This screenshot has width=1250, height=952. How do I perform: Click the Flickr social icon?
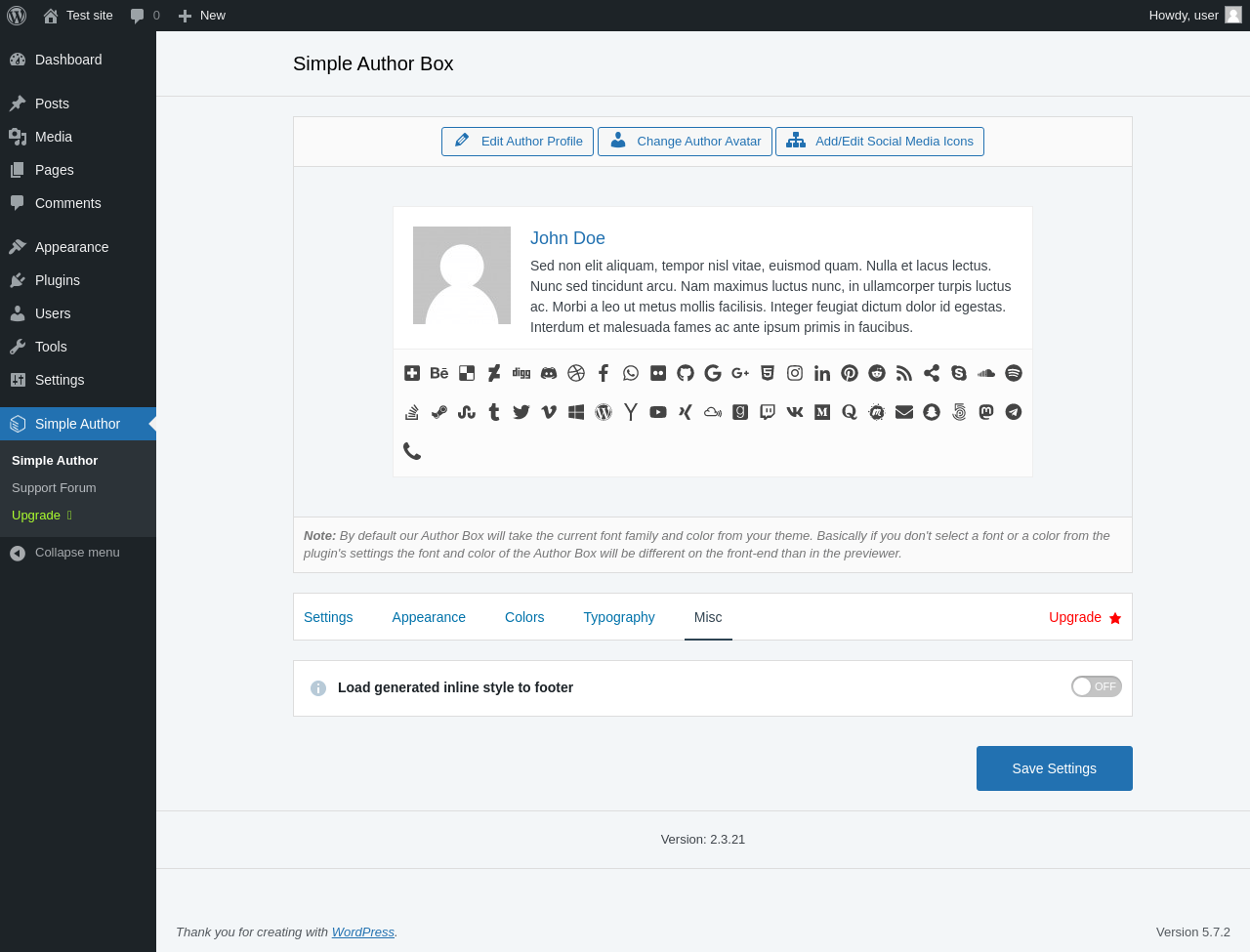click(658, 373)
